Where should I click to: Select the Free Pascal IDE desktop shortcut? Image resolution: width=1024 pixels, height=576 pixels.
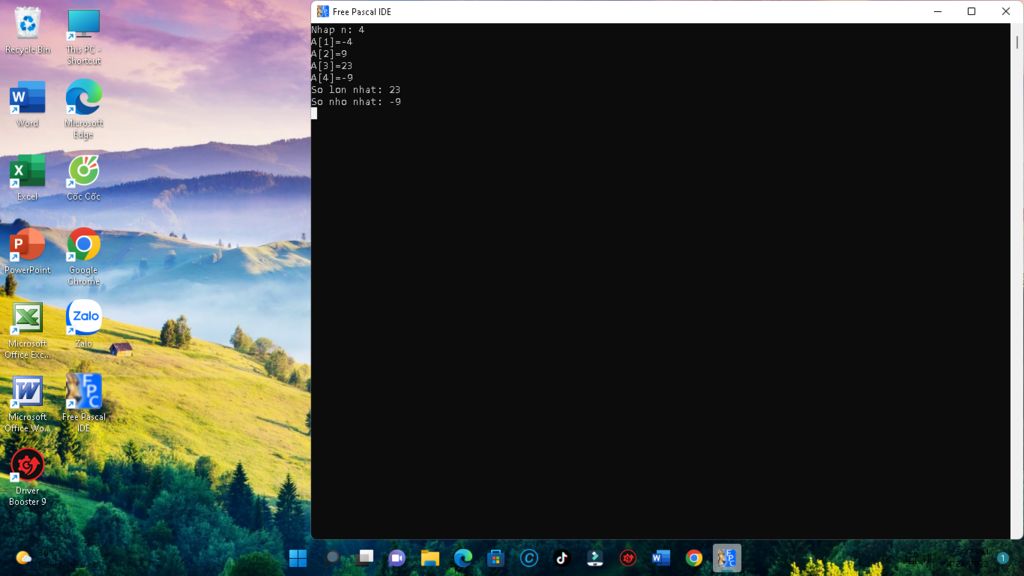(x=84, y=403)
